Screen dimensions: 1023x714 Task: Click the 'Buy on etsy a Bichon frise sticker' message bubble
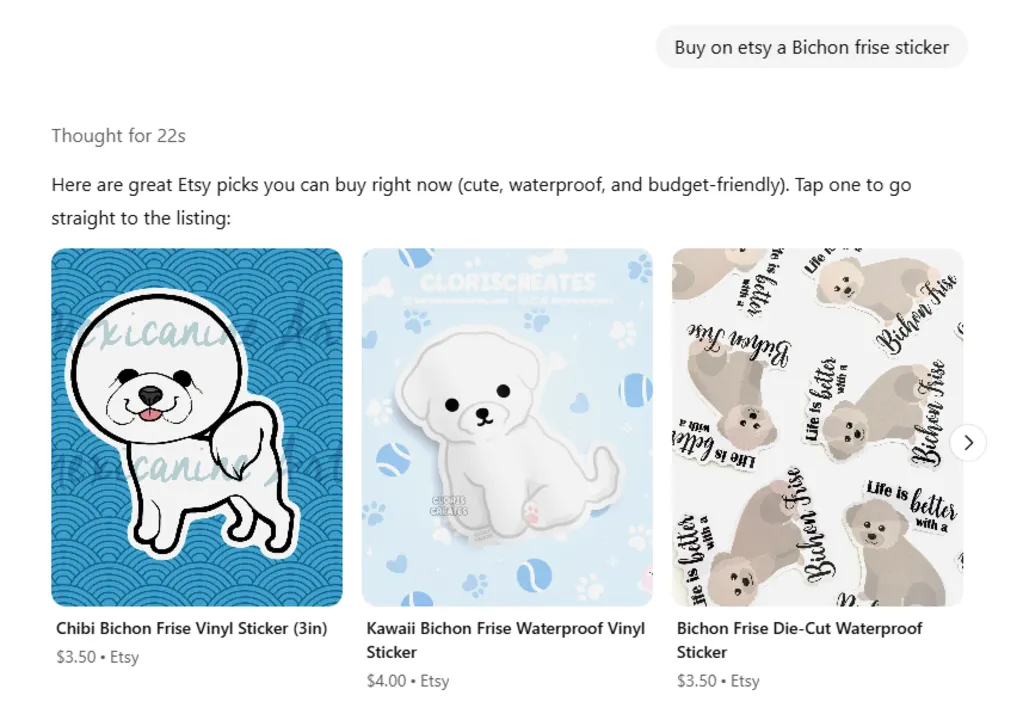(x=812, y=47)
